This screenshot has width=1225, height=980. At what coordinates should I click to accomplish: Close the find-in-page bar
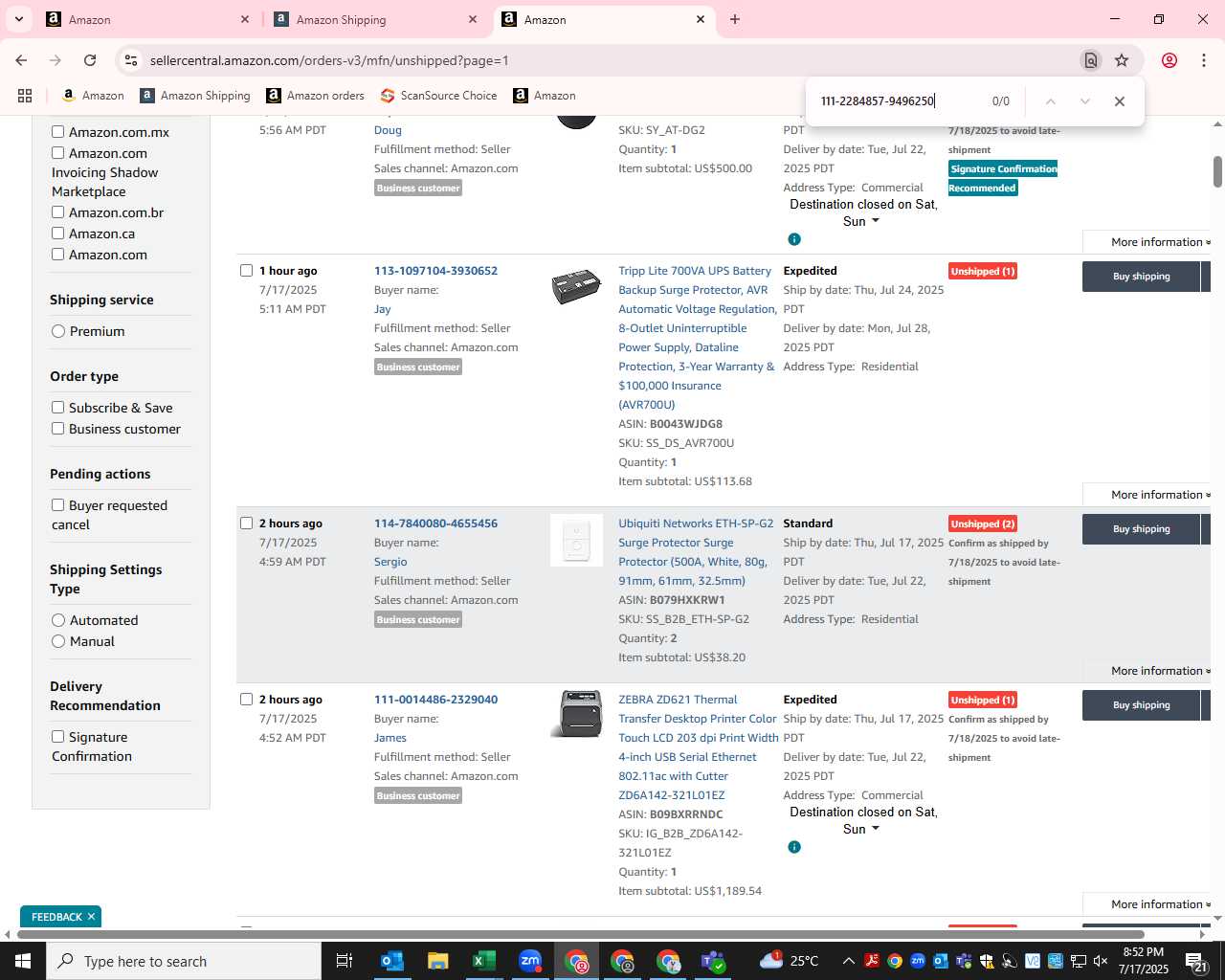1119,101
